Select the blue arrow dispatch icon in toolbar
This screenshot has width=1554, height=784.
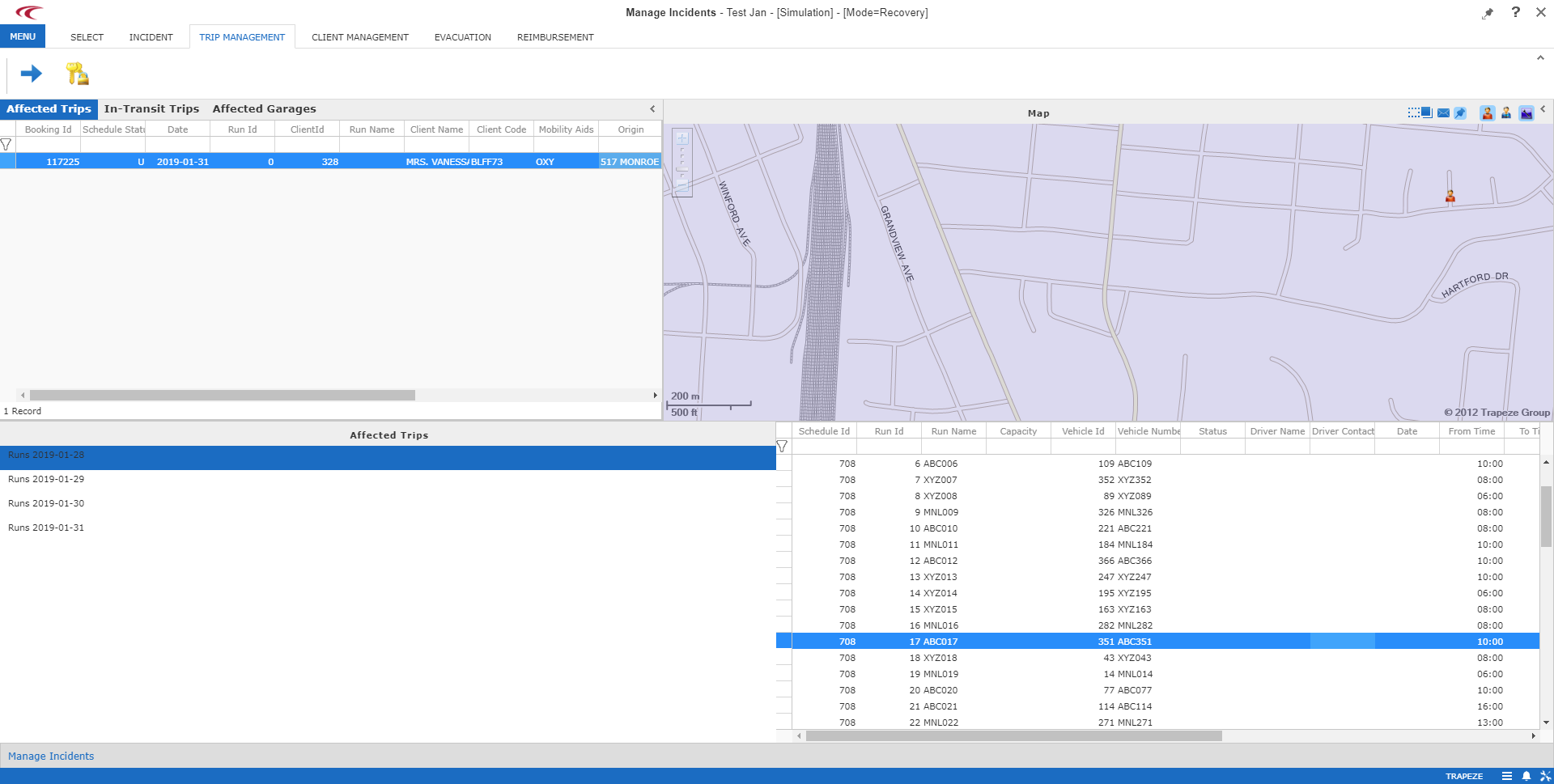(x=31, y=74)
